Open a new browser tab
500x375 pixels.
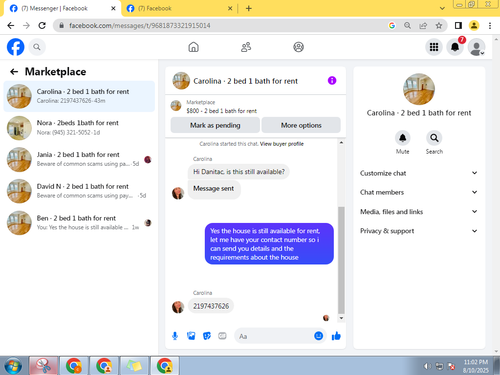click(x=249, y=9)
